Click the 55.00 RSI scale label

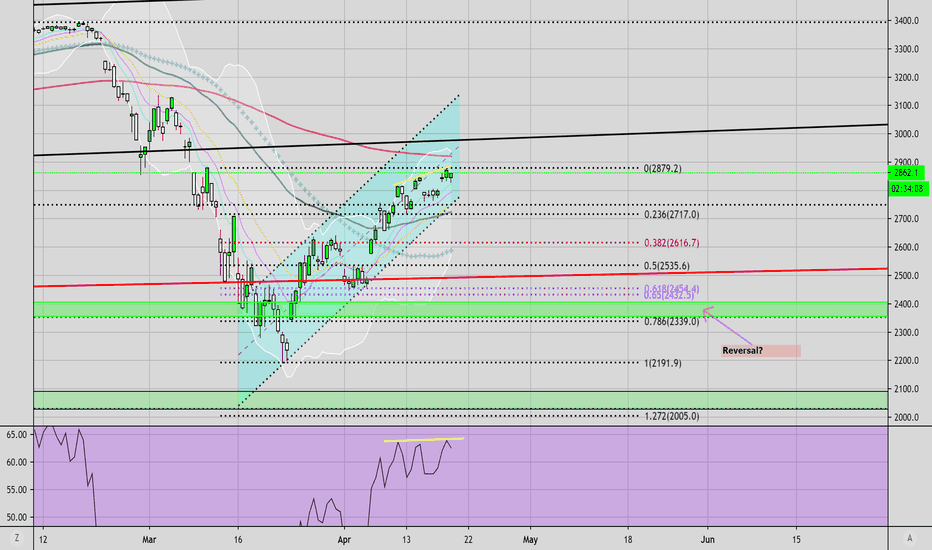pyautogui.click(x=17, y=490)
